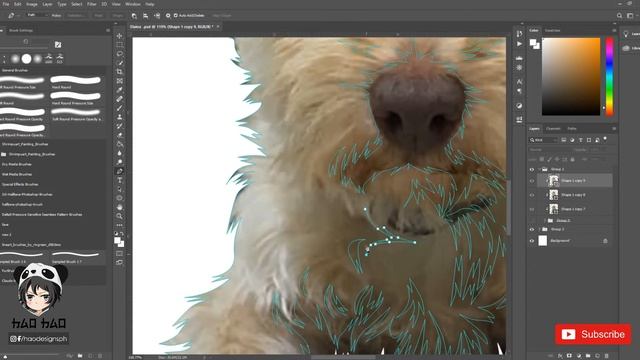This screenshot has height=360, width=640.
Task: Toggle visibility of Shape 1 copy 7
Action: point(532,209)
